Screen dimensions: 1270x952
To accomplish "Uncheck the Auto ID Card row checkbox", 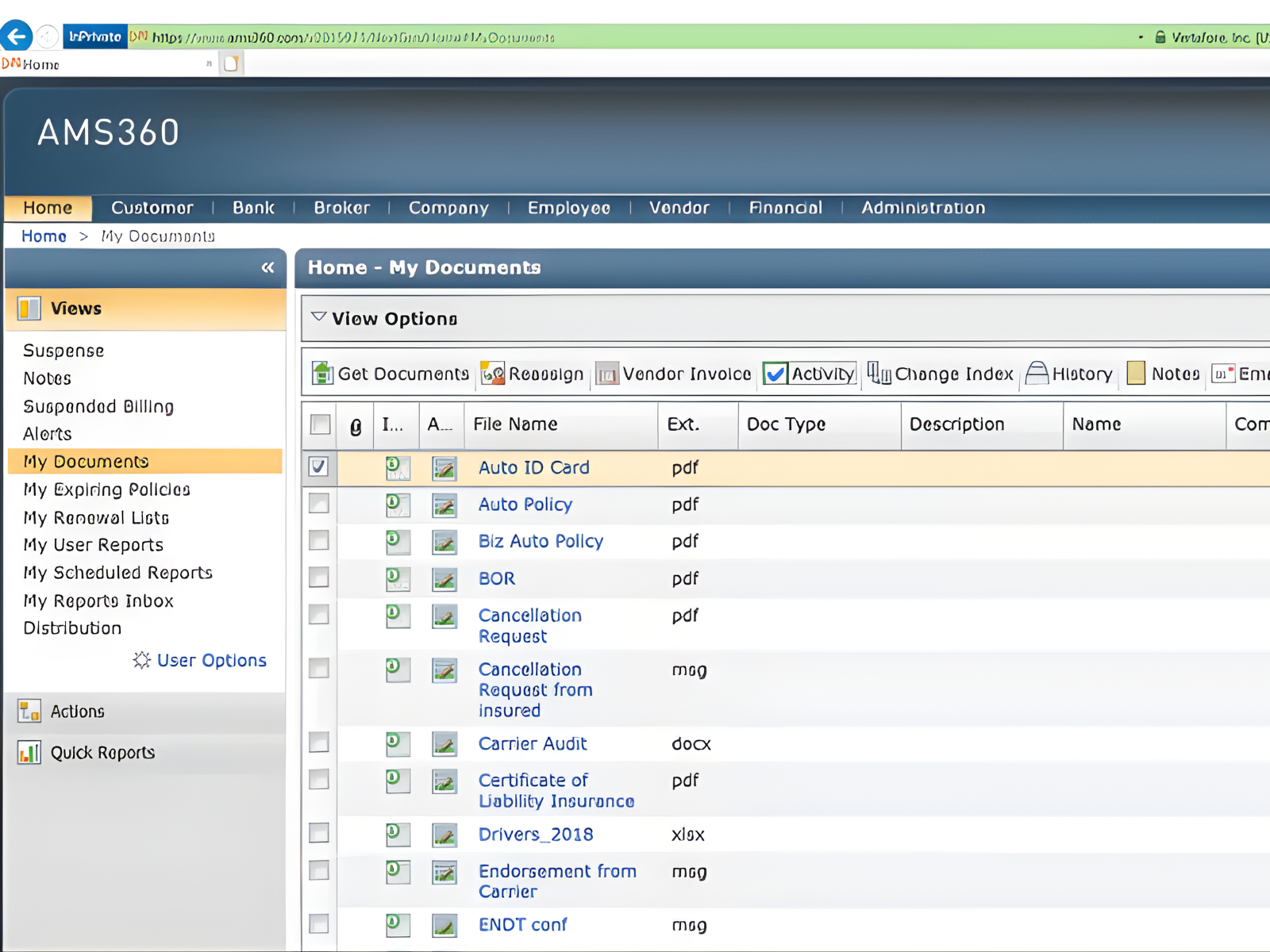I will tap(319, 467).
